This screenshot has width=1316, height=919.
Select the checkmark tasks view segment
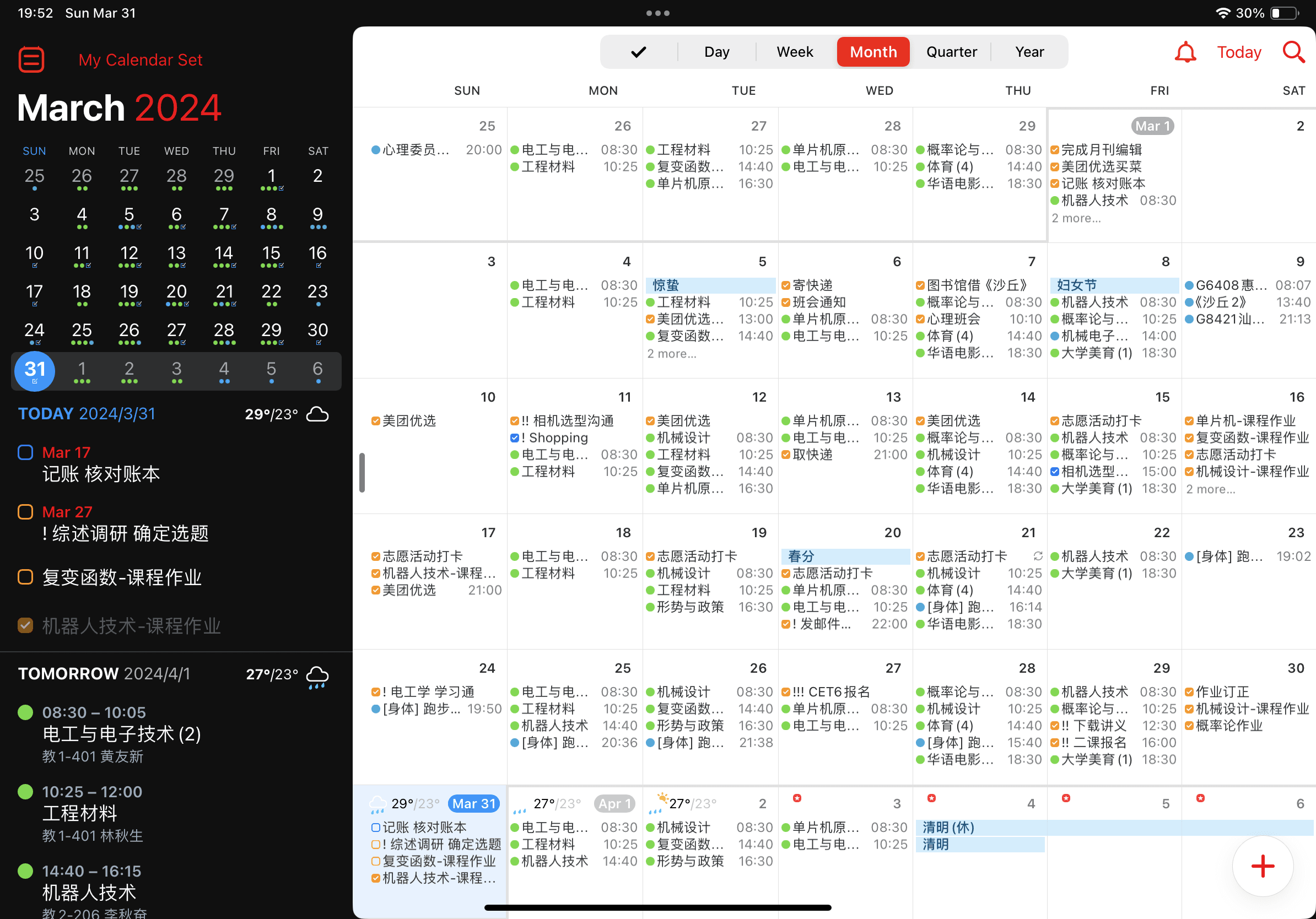tap(639, 52)
